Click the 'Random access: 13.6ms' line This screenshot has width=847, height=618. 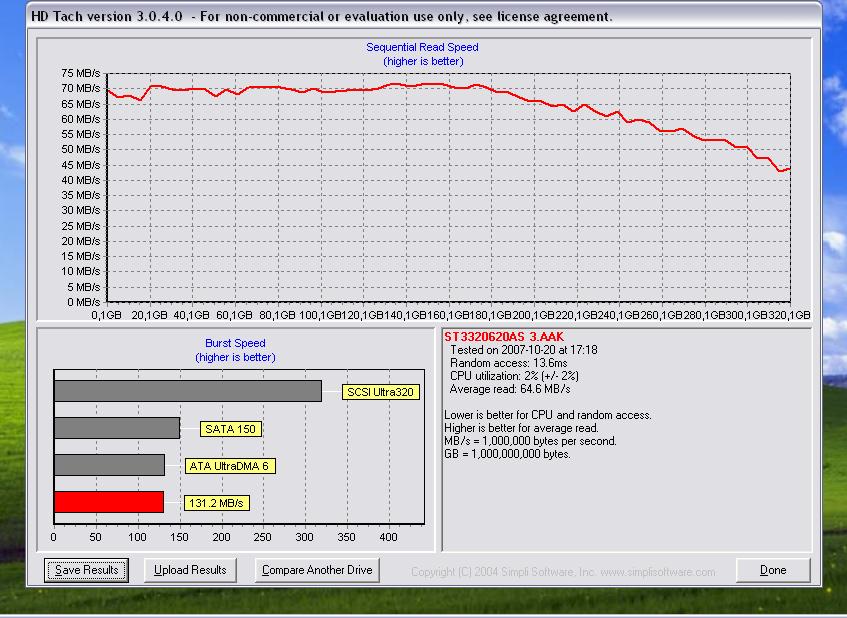[x=508, y=363]
